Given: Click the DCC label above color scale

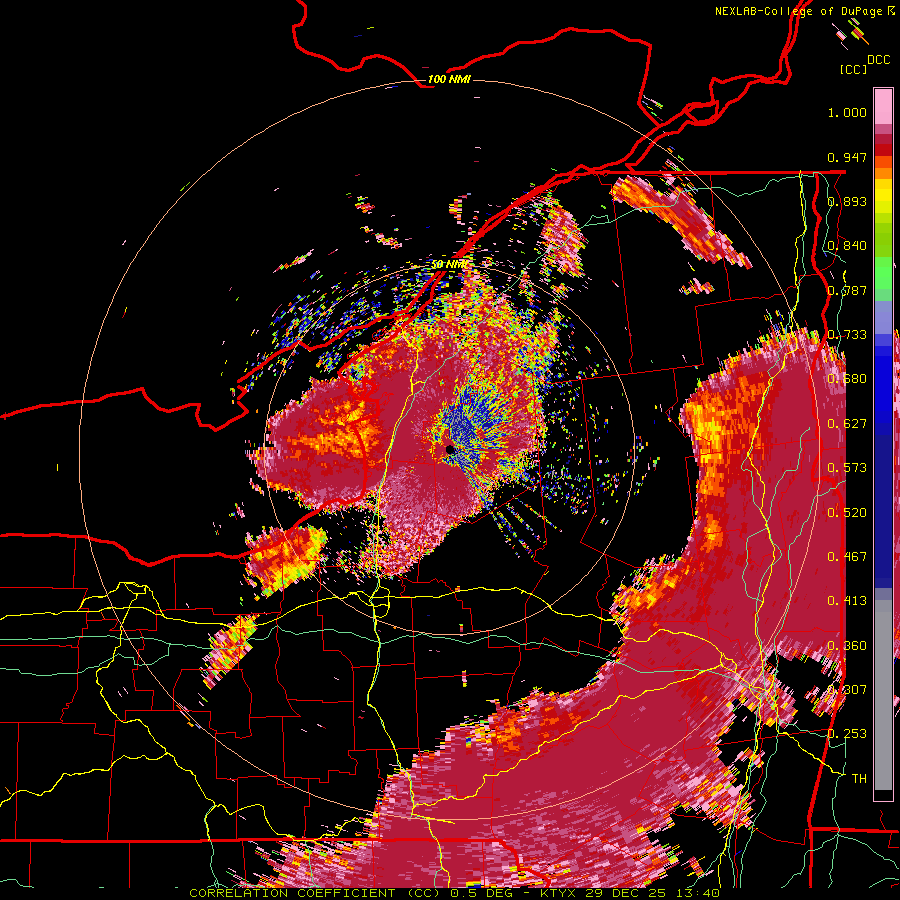Looking at the screenshot, I should click(879, 60).
